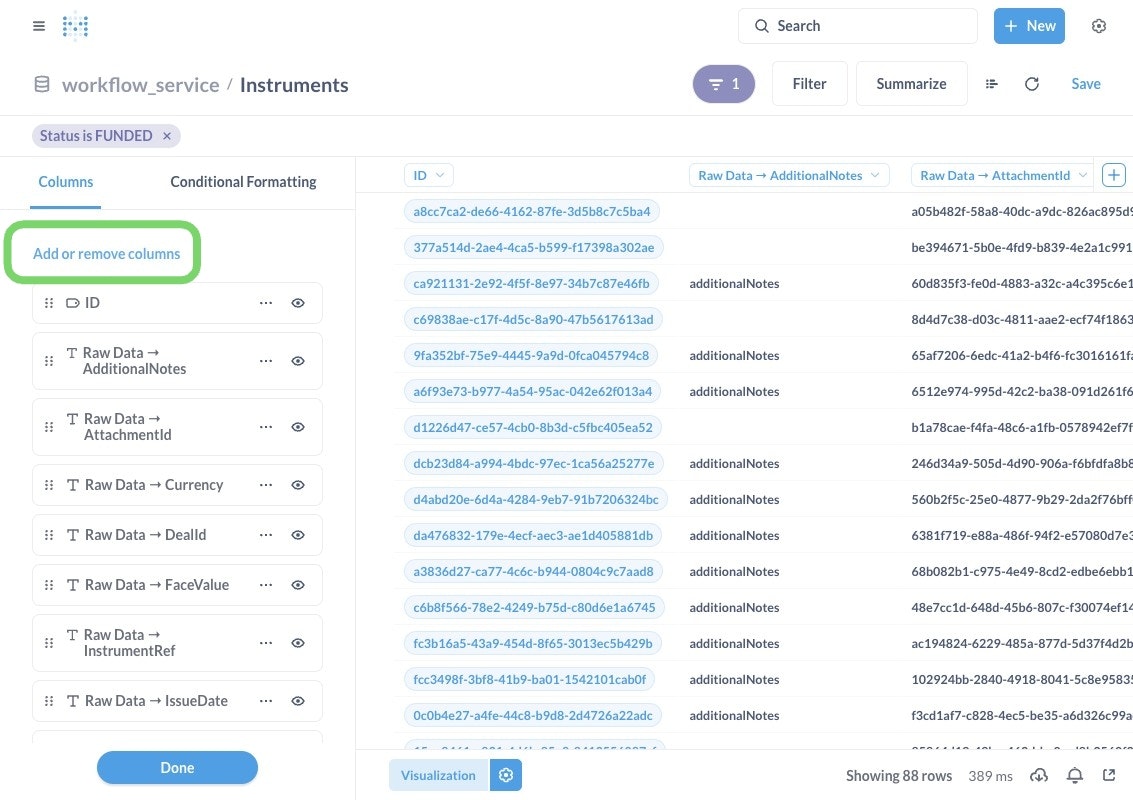The width and height of the screenshot is (1133, 800).
Task: Hide the Raw Data → FaceValue column
Action: coord(298,585)
